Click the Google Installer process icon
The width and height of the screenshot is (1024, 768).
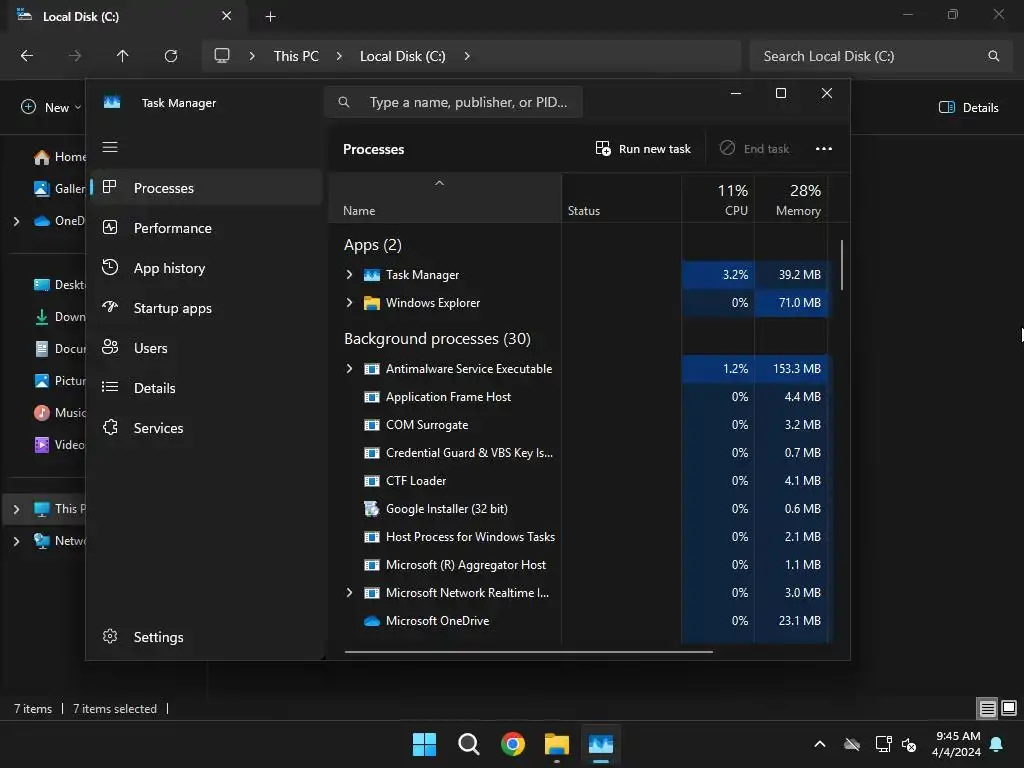(x=372, y=509)
